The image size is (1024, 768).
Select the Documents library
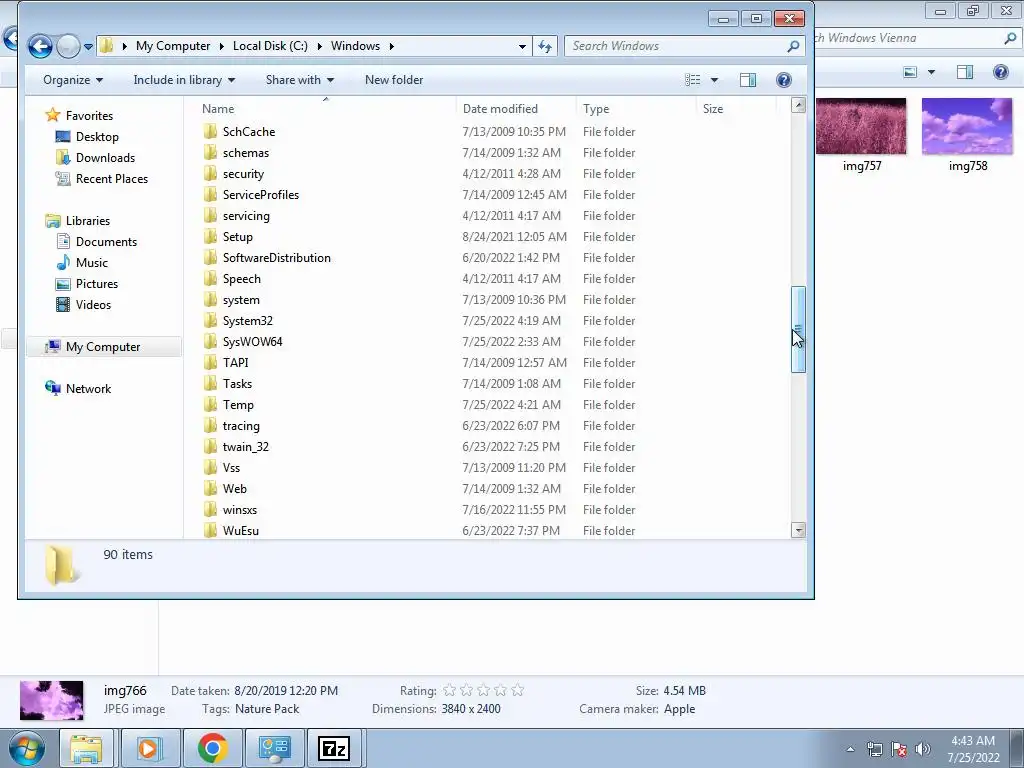106,242
